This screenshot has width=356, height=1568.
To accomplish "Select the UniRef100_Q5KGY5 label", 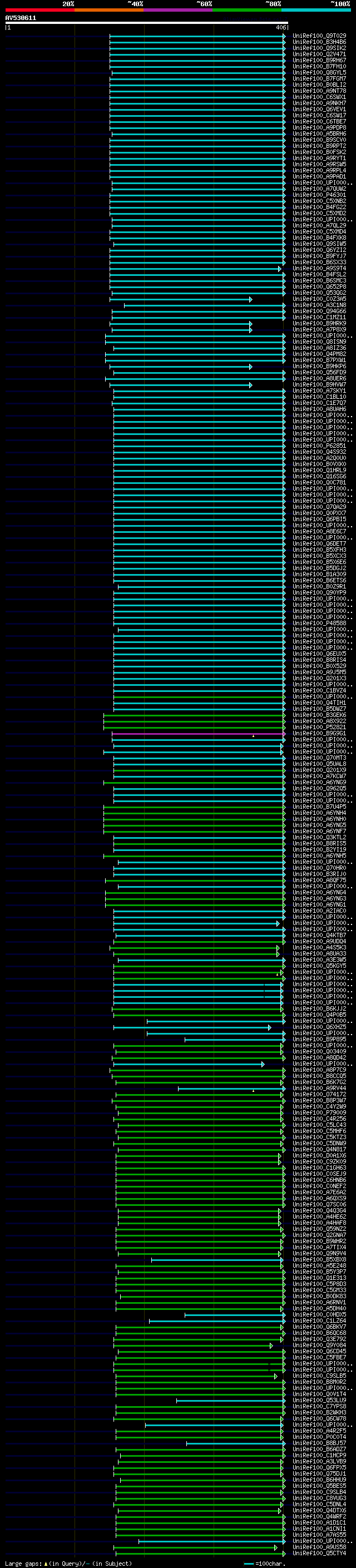I will pos(319,966).
